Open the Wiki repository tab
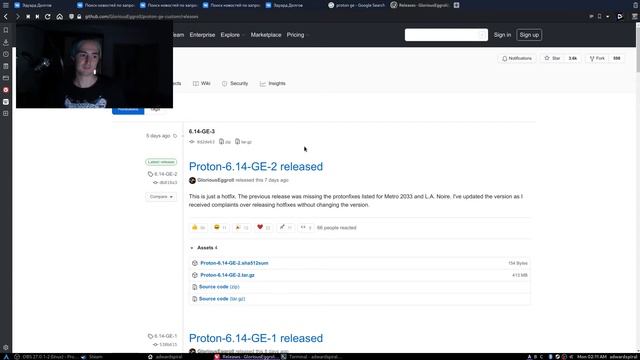Screen dimensions: 640x360 [x=202, y=83]
